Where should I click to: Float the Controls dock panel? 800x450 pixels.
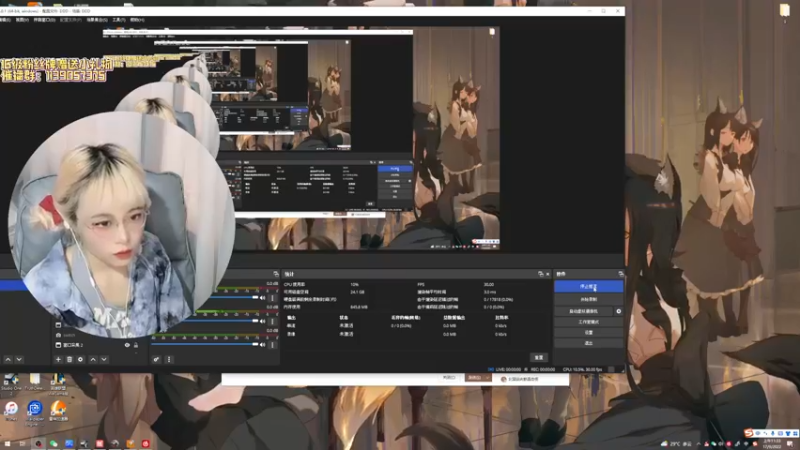pyautogui.click(x=620, y=274)
